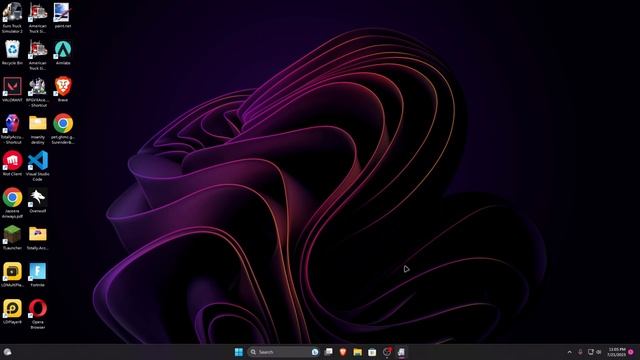
Task: Open the pet.ghmc.g... Chrome shortcut
Action: point(62,129)
